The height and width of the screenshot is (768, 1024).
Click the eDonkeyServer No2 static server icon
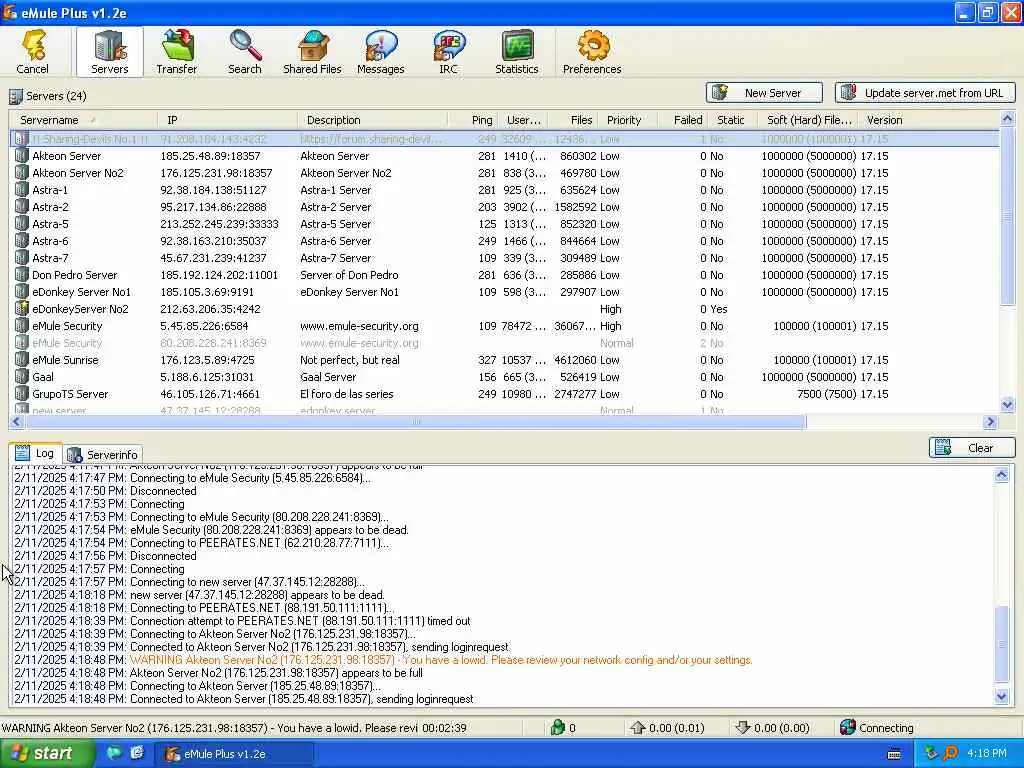click(x=22, y=309)
